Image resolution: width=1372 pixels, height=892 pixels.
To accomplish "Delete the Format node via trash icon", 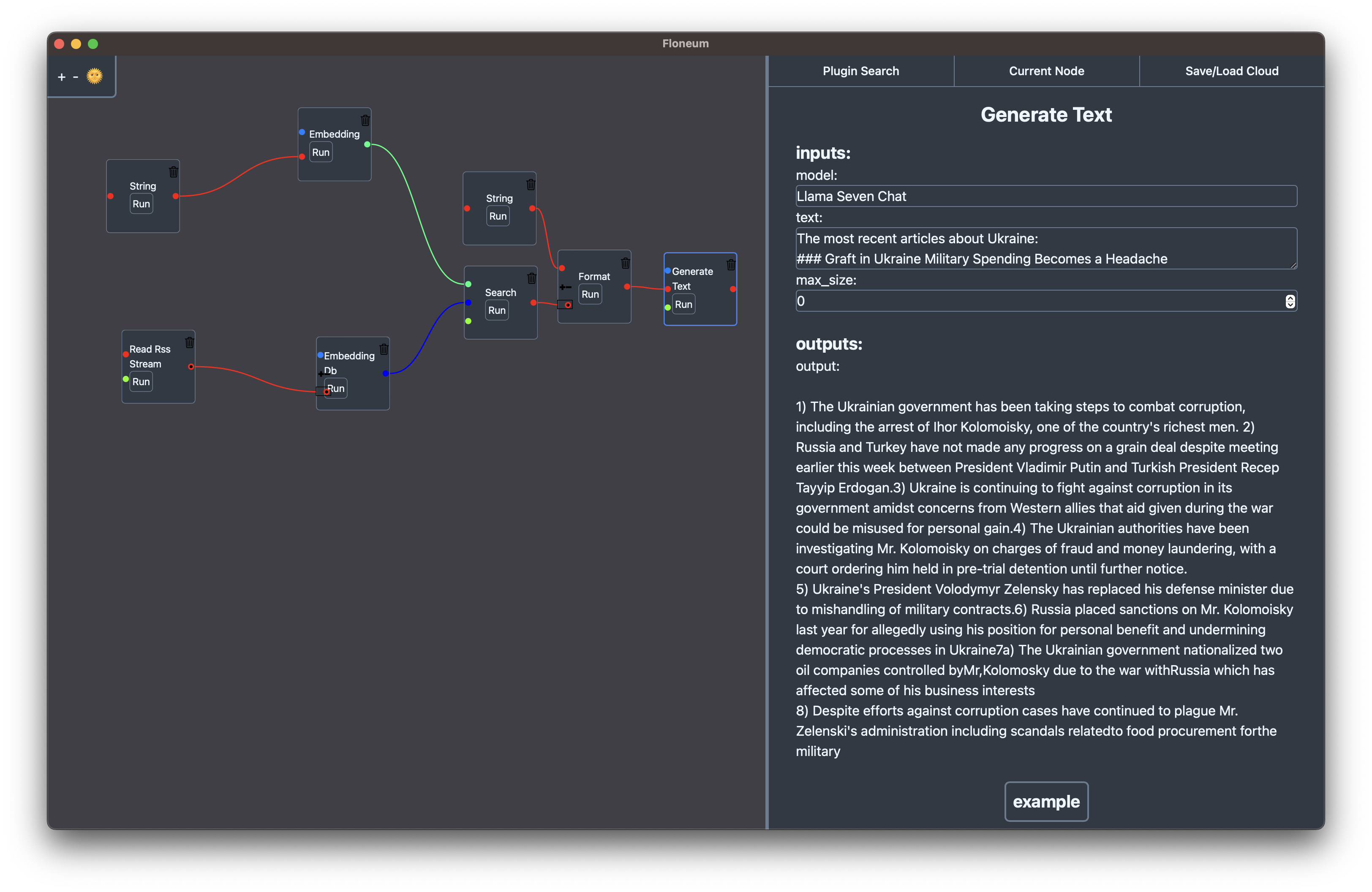I will click(x=626, y=264).
